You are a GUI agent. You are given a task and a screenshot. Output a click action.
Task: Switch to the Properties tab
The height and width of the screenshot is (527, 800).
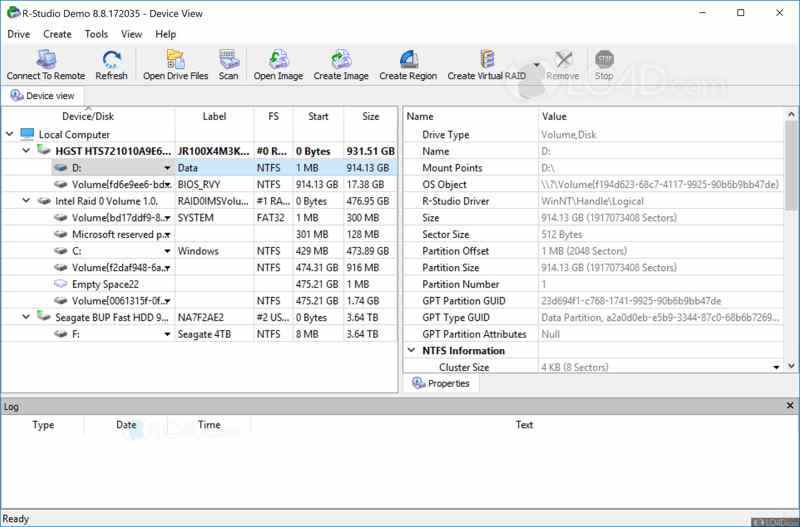pos(440,384)
